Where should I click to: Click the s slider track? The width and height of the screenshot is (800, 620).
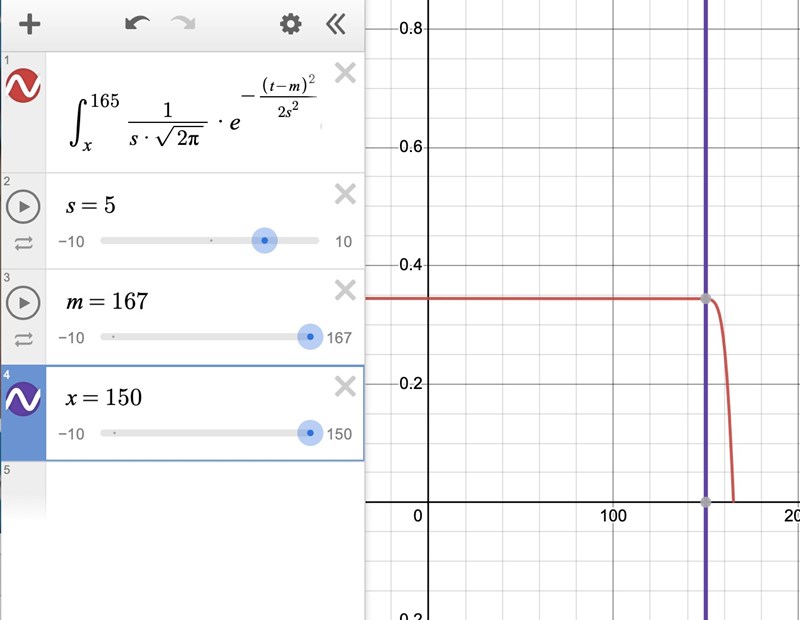click(180, 241)
